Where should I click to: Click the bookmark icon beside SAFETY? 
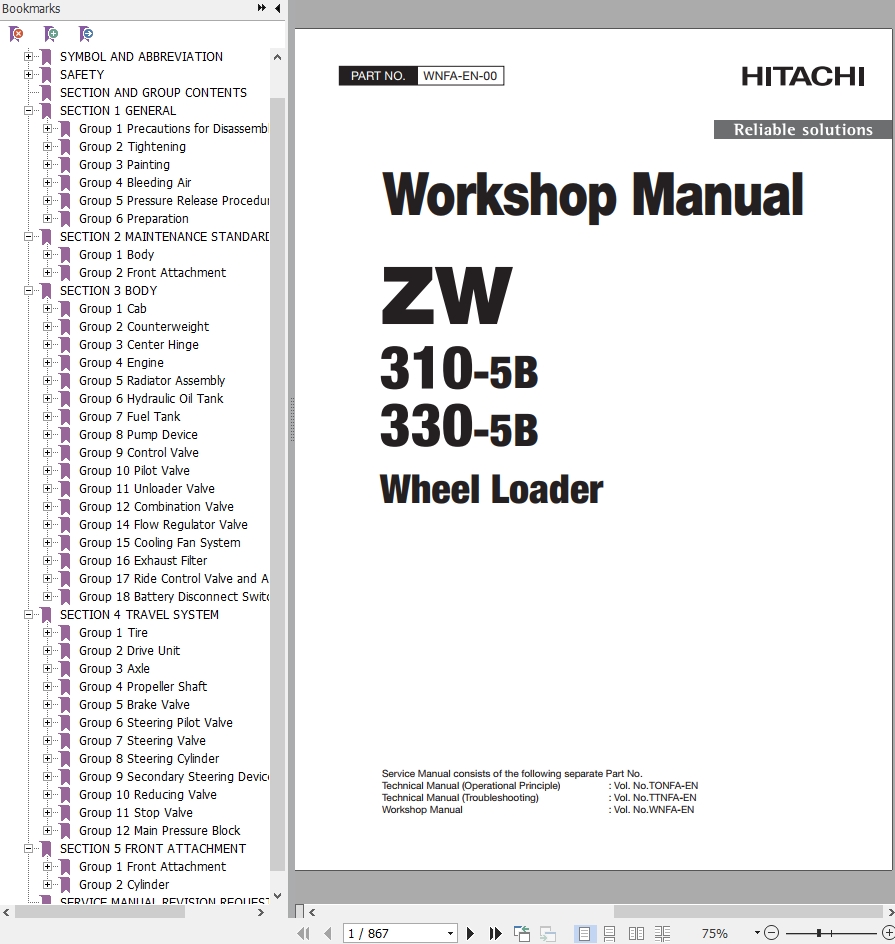point(46,75)
